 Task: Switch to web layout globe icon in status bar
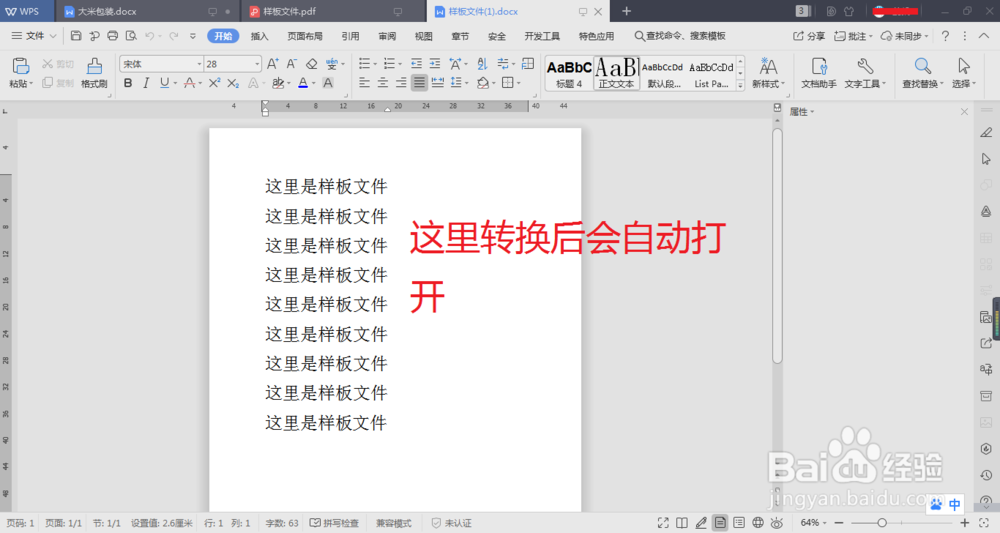tap(758, 523)
